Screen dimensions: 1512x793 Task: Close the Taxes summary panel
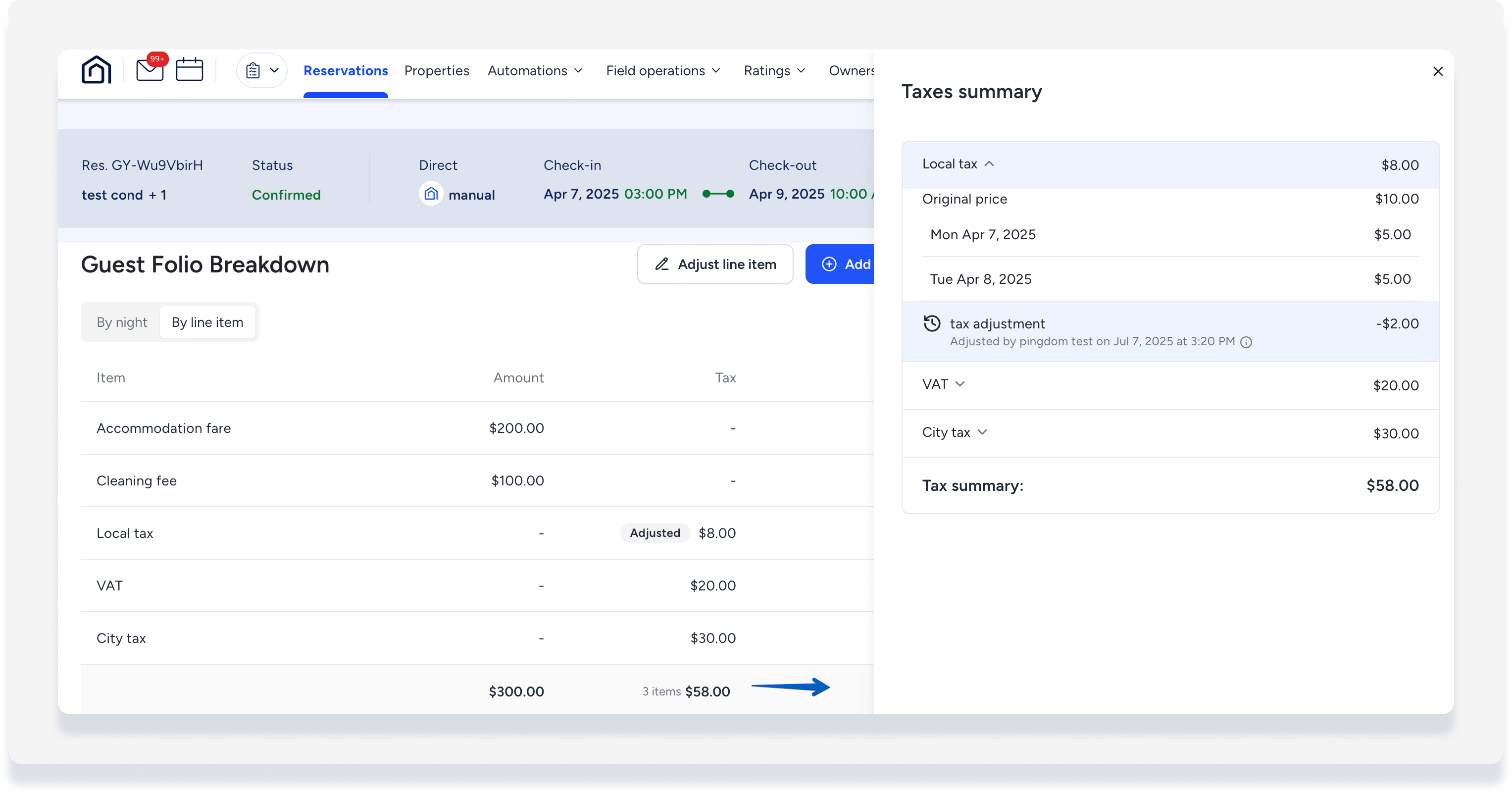[x=1437, y=71]
